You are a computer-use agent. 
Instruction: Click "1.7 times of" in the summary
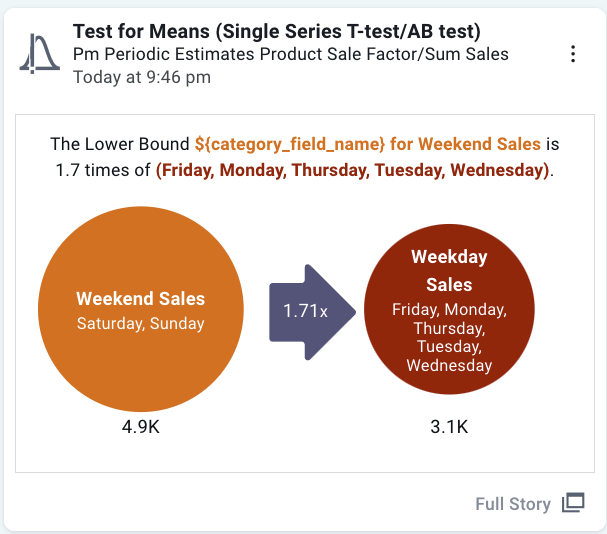(104, 170)
